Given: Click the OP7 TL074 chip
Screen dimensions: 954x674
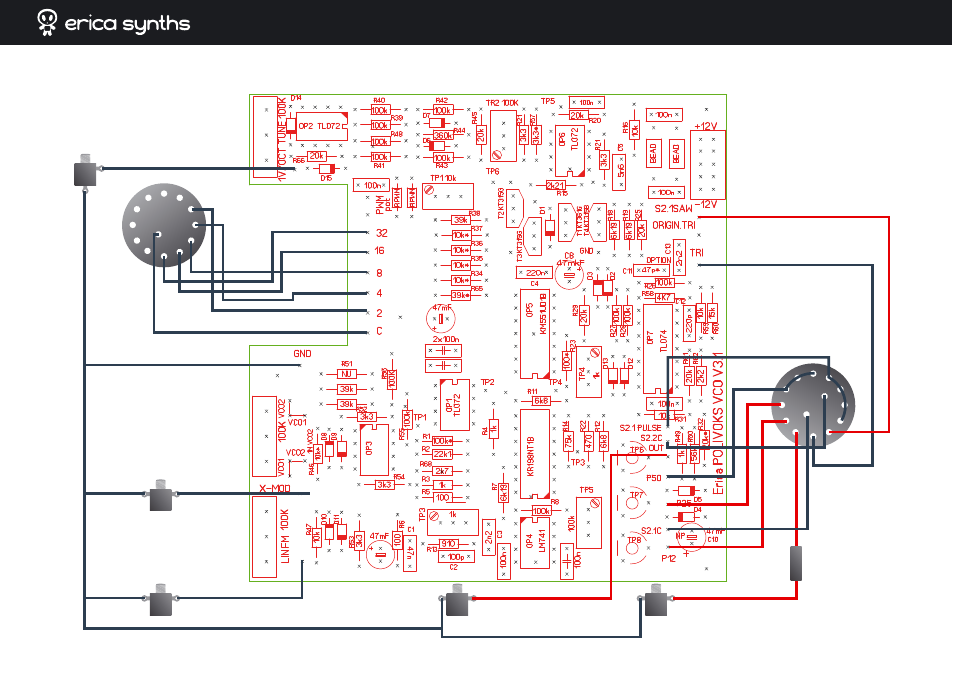Looking at the screenshot, I should tap(658, 349).
